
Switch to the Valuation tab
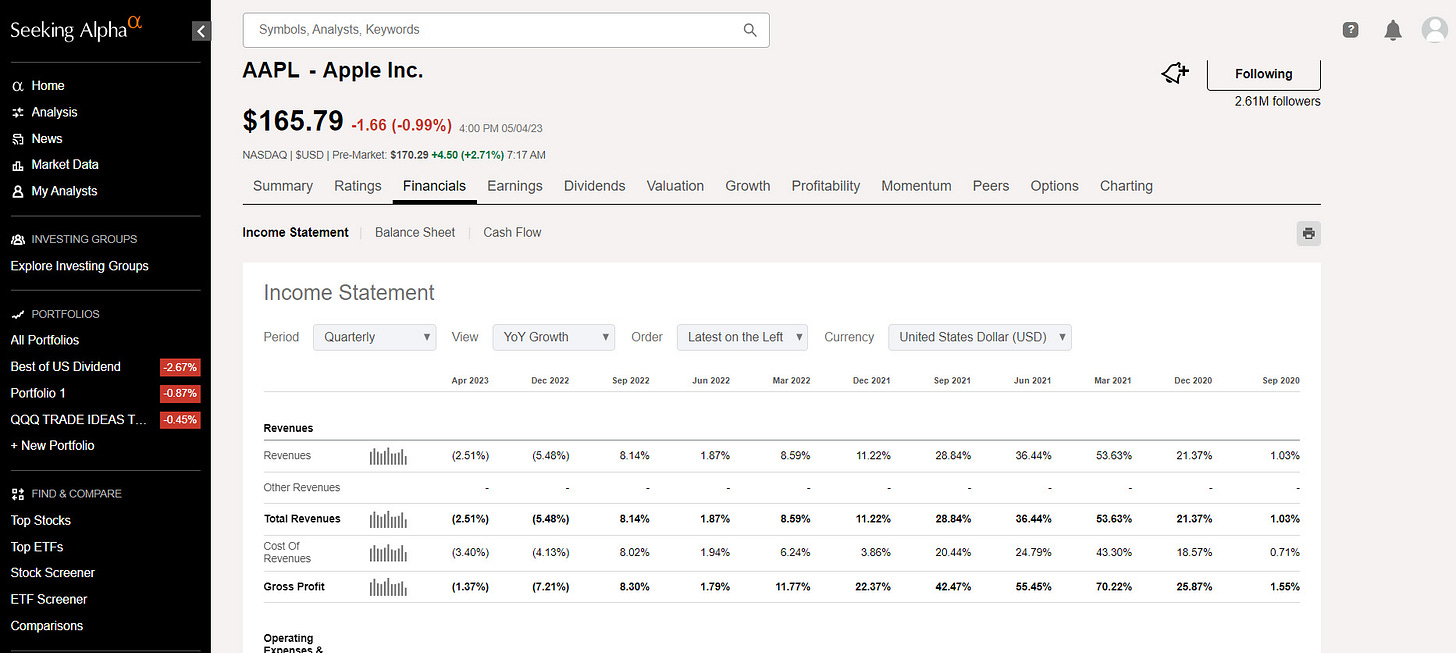(x=675, y=186)
